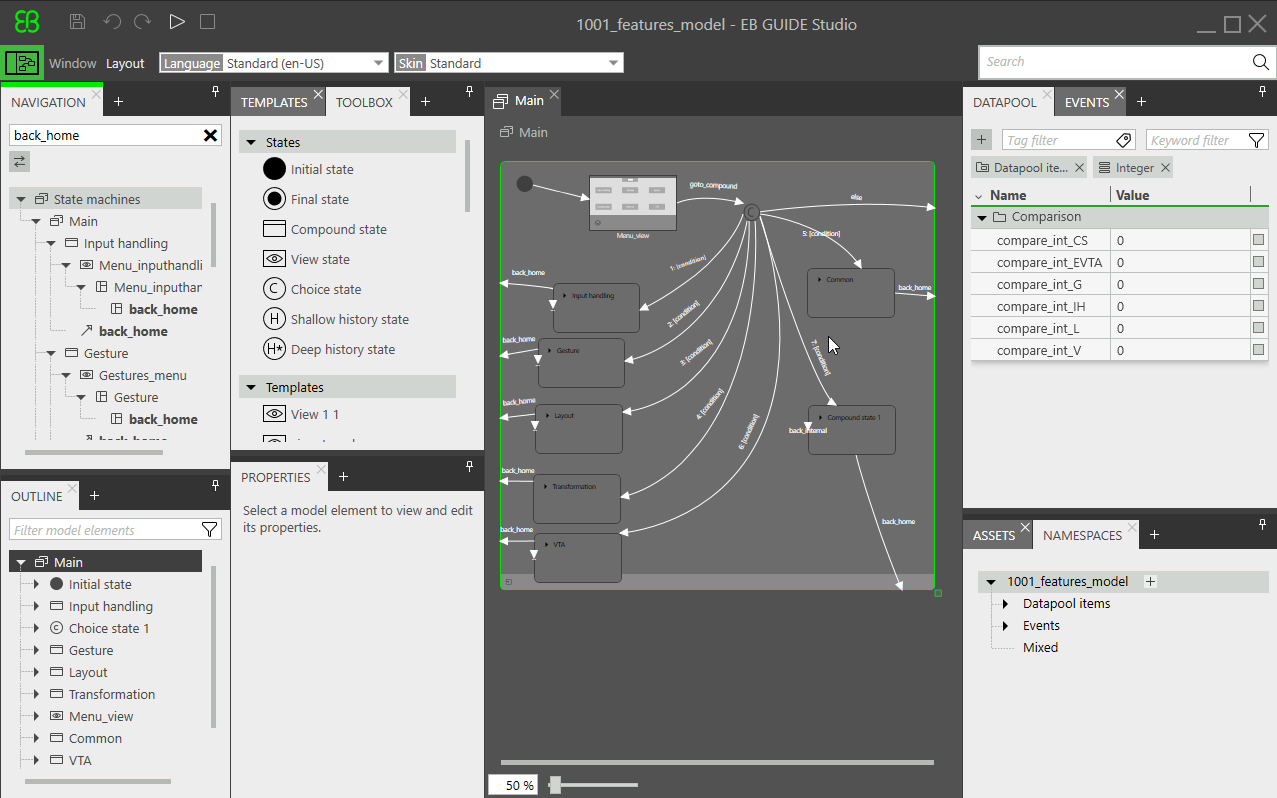The height and width of the screenshot is (798, 1277).
Task: Toggle the compare_int_CS checkbox
Action: pyautogui.click(x=1259, y=240)
